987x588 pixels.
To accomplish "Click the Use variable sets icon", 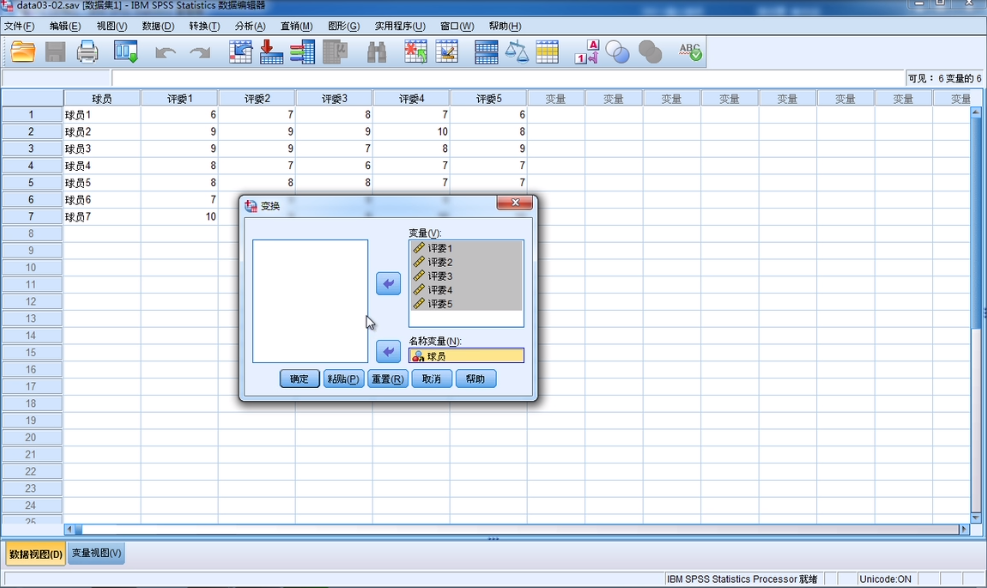I will pos(618,53).
